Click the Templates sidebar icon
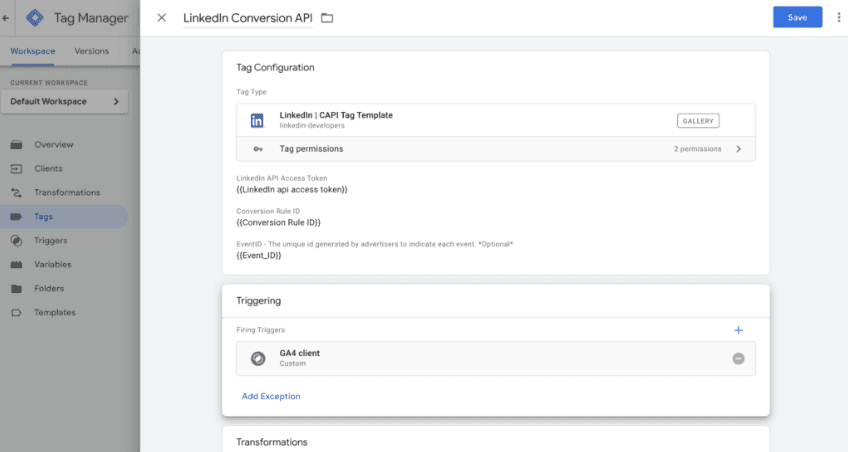This screenshot has height=452, width=848. click(x=16, y=313)
